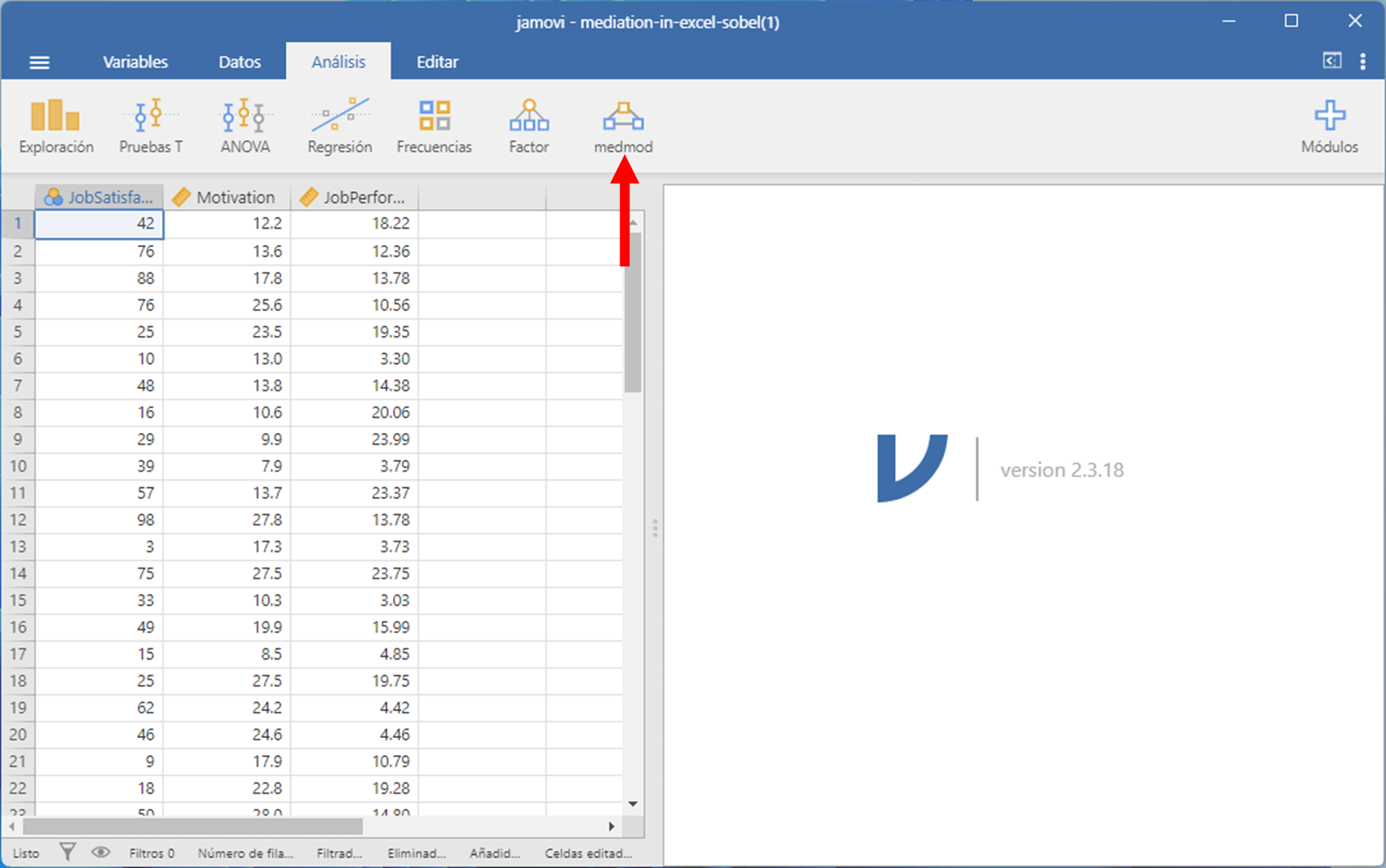Select the Motivation column header
1386x868 pixels.
pos(226,197)
